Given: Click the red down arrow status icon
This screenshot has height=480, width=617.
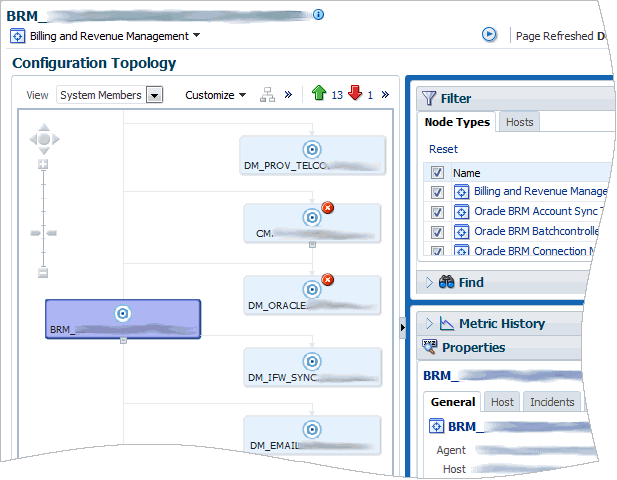Looking at the screenshot, I should [x=355, y=93].
